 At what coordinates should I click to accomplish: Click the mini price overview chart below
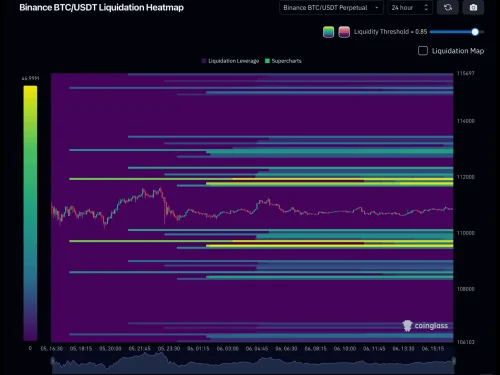click(253, 363)
